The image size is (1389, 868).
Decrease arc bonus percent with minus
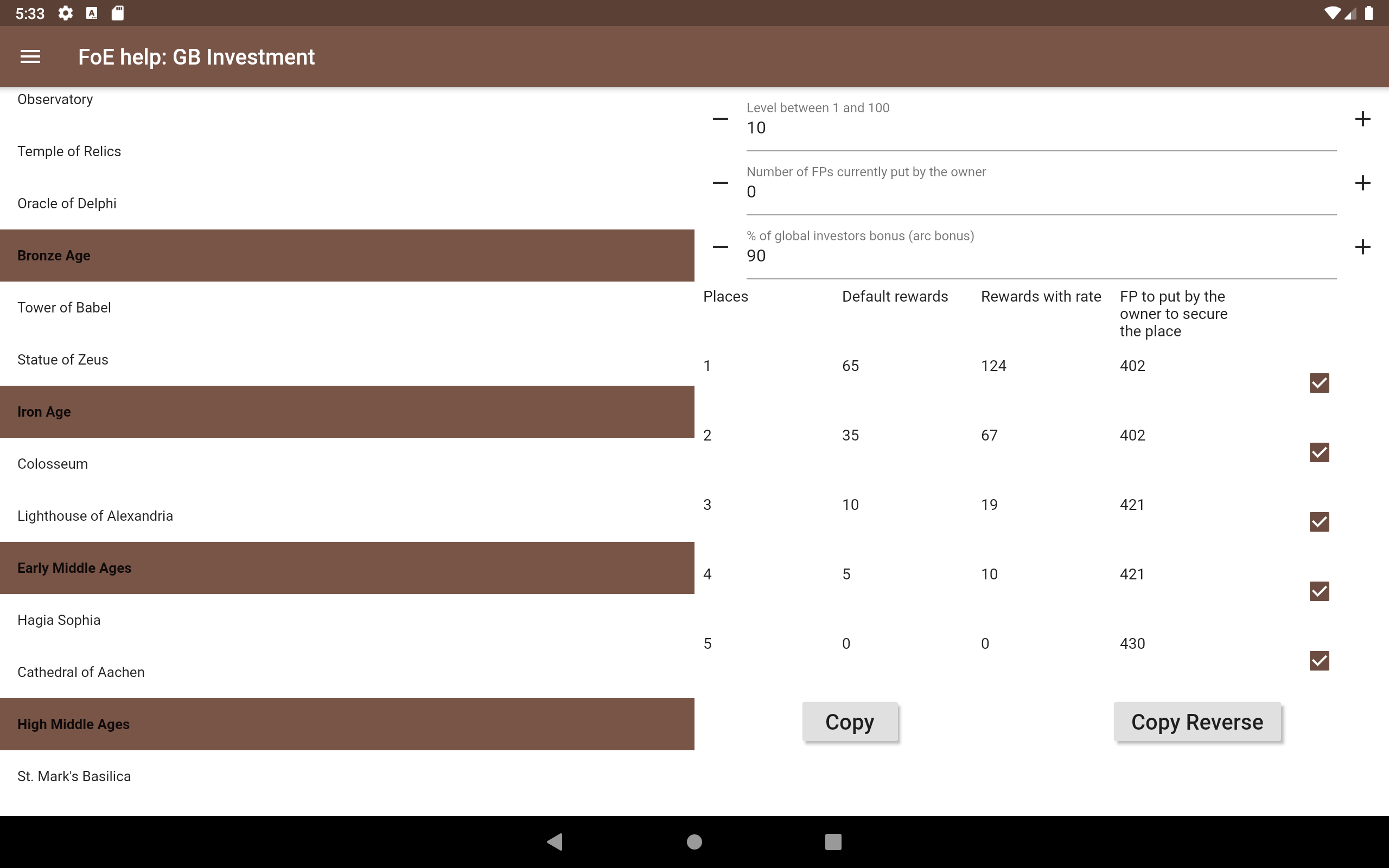pos(721,247)
